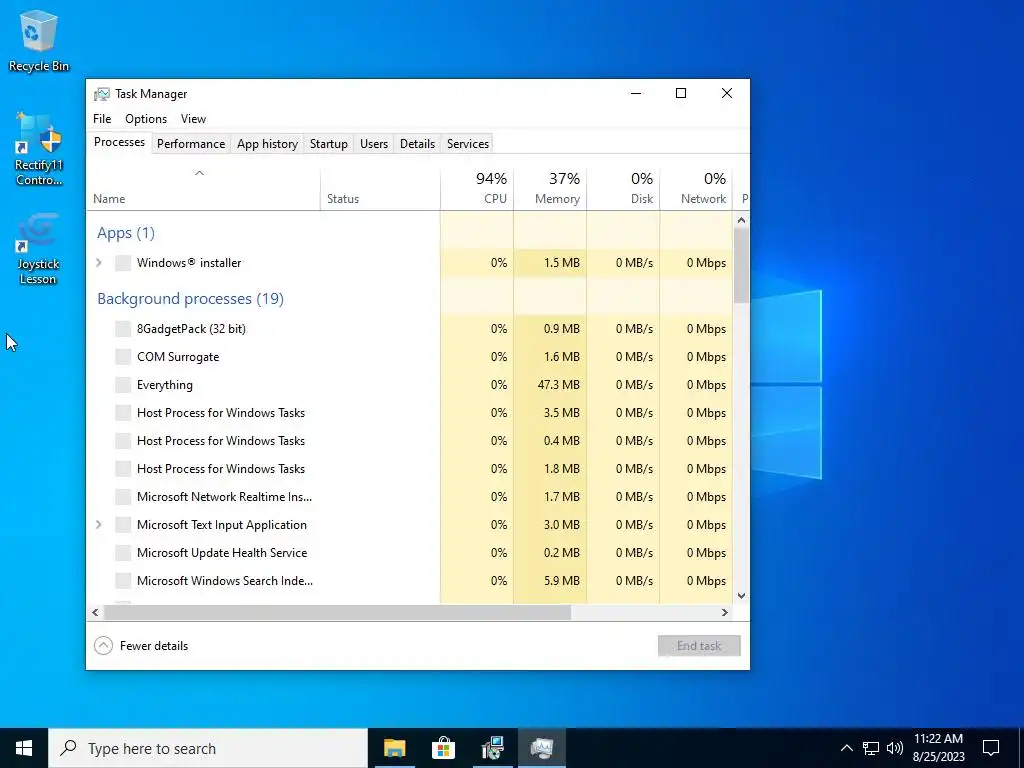Viewport: 1024px width, 768px height.
Task: Click the taskbar search box
Action: point(208,748)
